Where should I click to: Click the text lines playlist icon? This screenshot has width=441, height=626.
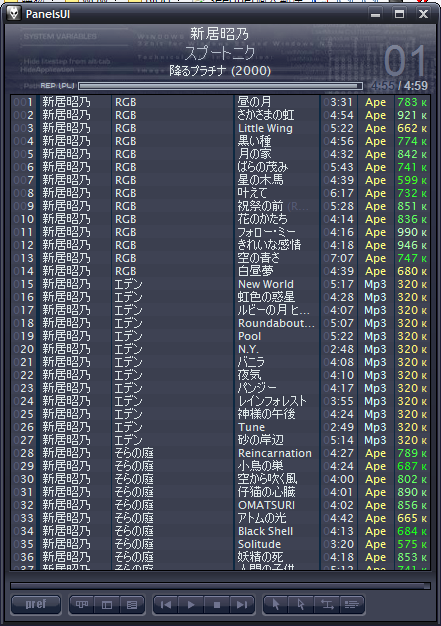352,604
